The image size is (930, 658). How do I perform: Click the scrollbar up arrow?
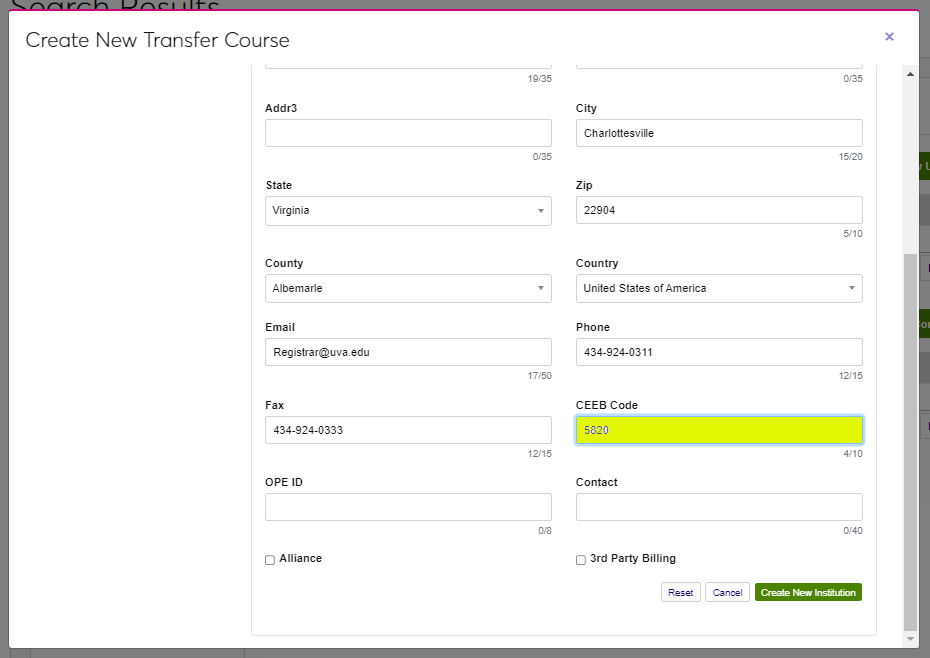[910, 74]
